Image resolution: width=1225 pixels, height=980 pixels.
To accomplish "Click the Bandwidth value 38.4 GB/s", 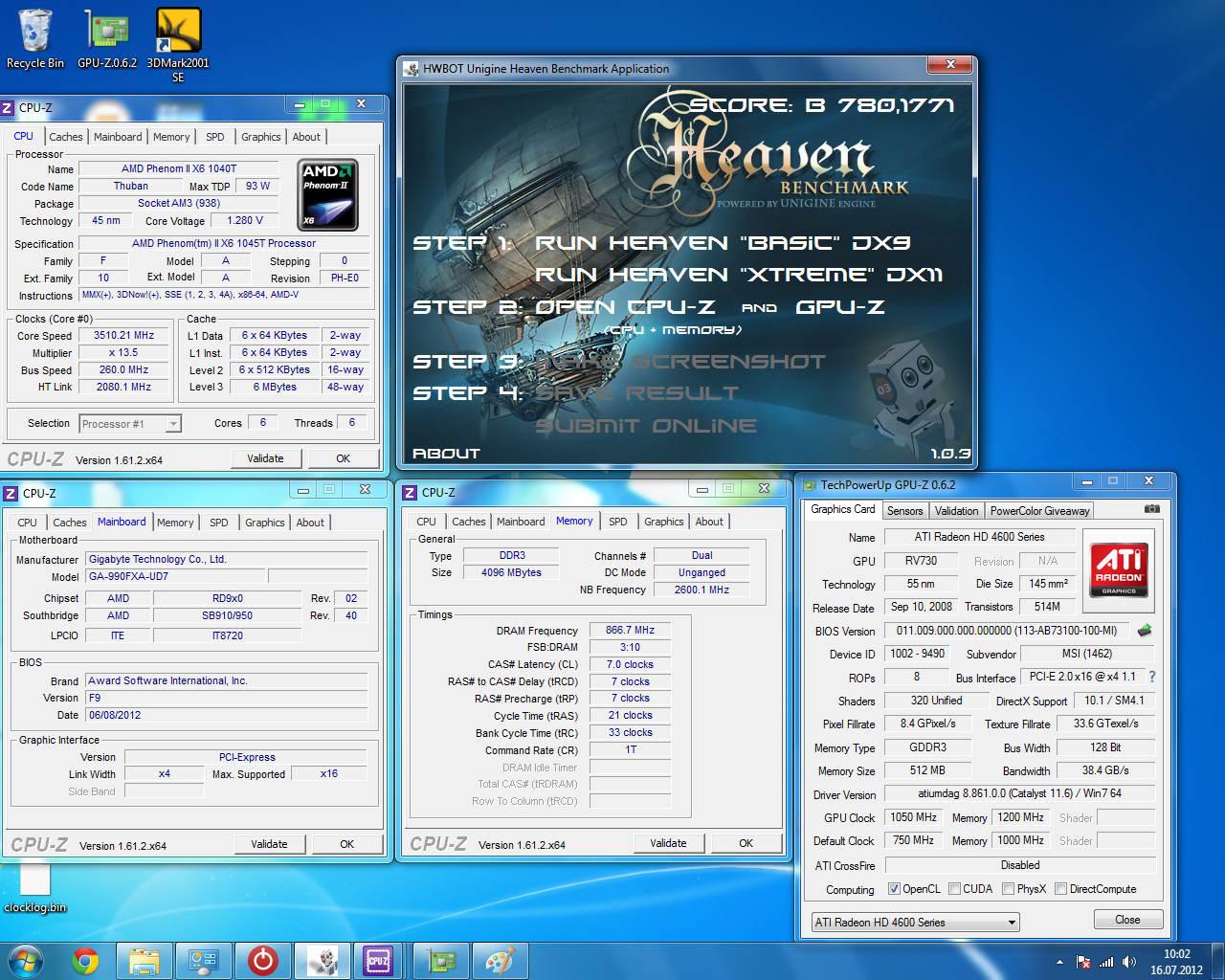I will pos(1105,770).
